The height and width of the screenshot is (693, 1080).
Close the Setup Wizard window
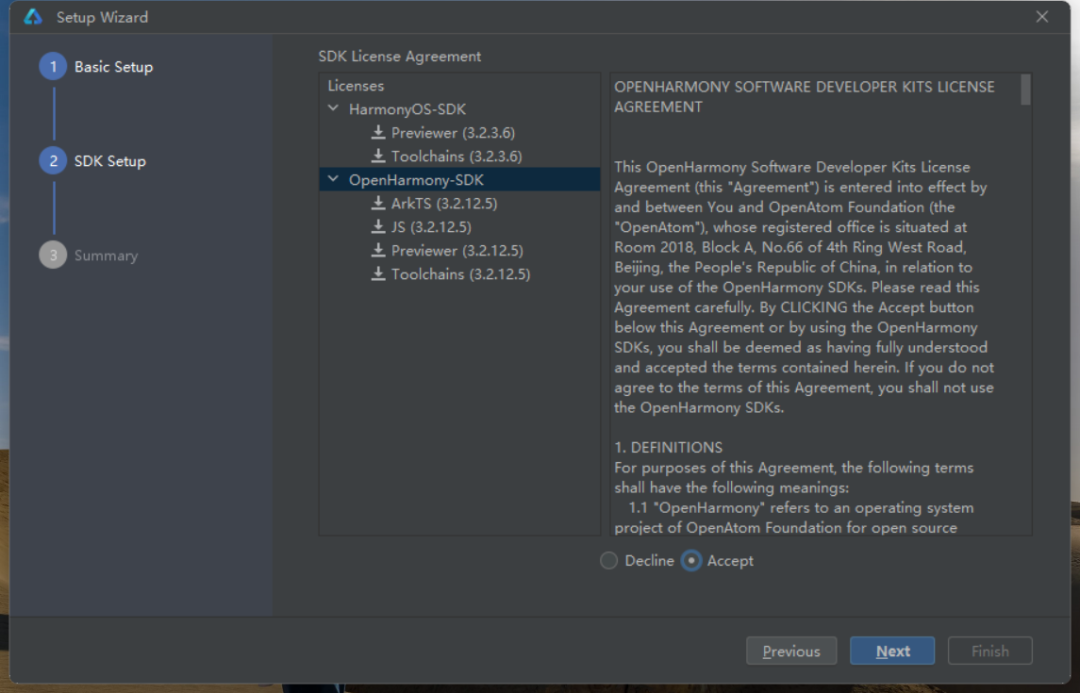(1042, 17)
